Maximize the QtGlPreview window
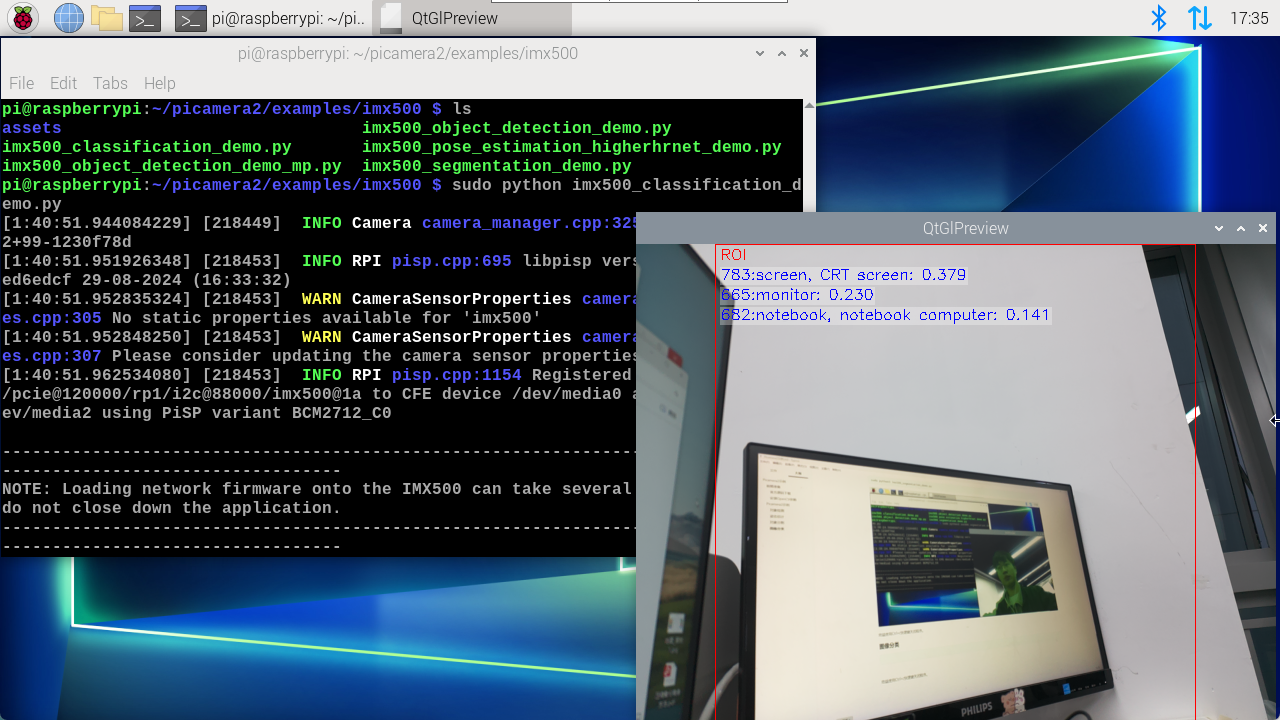 1241,228
